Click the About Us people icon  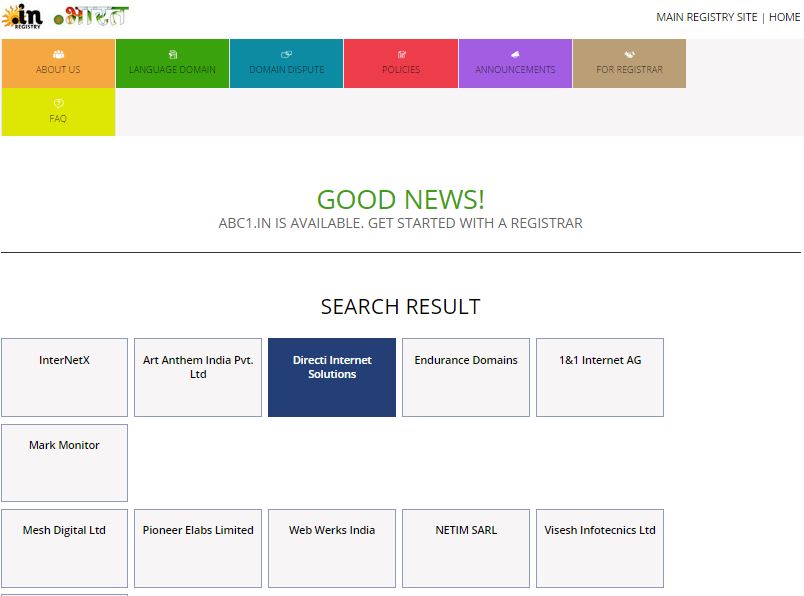(58, 54)
